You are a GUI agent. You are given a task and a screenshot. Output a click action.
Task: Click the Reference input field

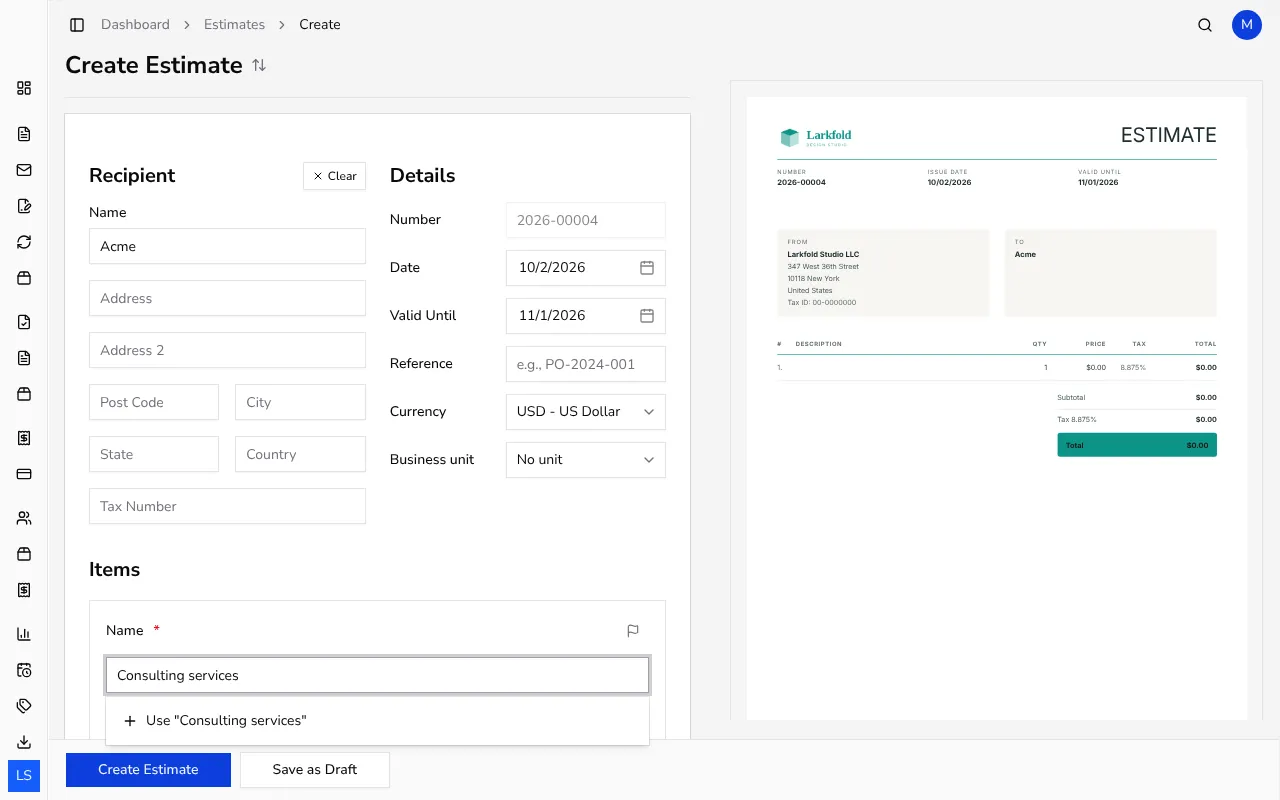[x=586, y=364]
